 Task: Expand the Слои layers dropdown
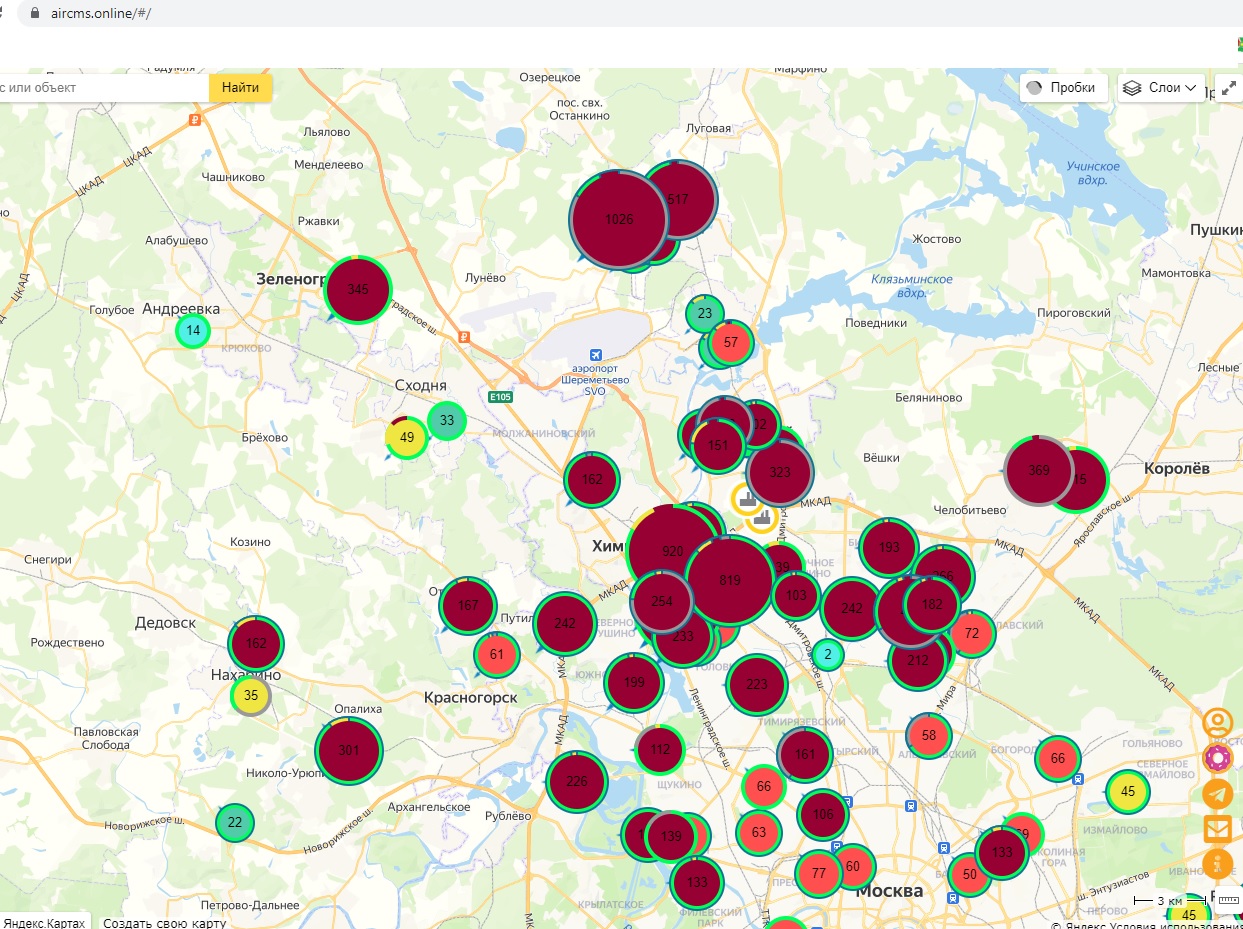(x=1160, y=88)
